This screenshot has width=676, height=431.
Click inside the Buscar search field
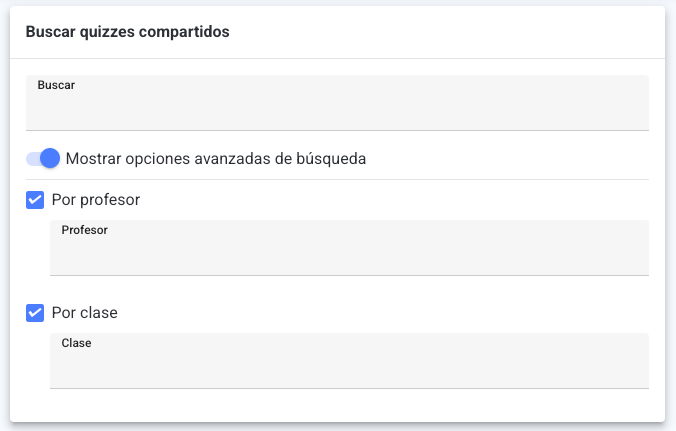(337, 103)
